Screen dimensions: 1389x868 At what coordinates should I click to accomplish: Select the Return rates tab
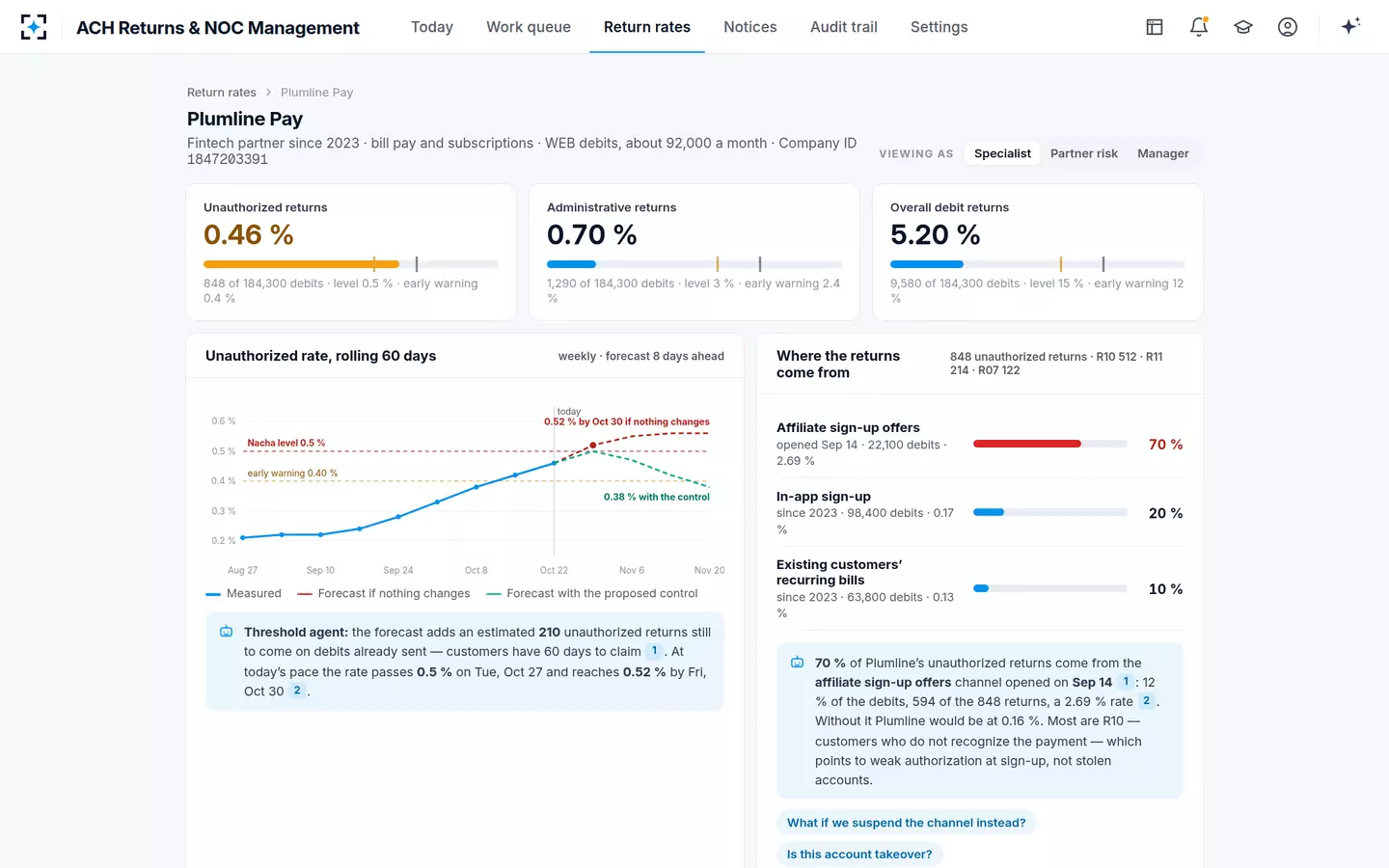[x=647, y=27]
